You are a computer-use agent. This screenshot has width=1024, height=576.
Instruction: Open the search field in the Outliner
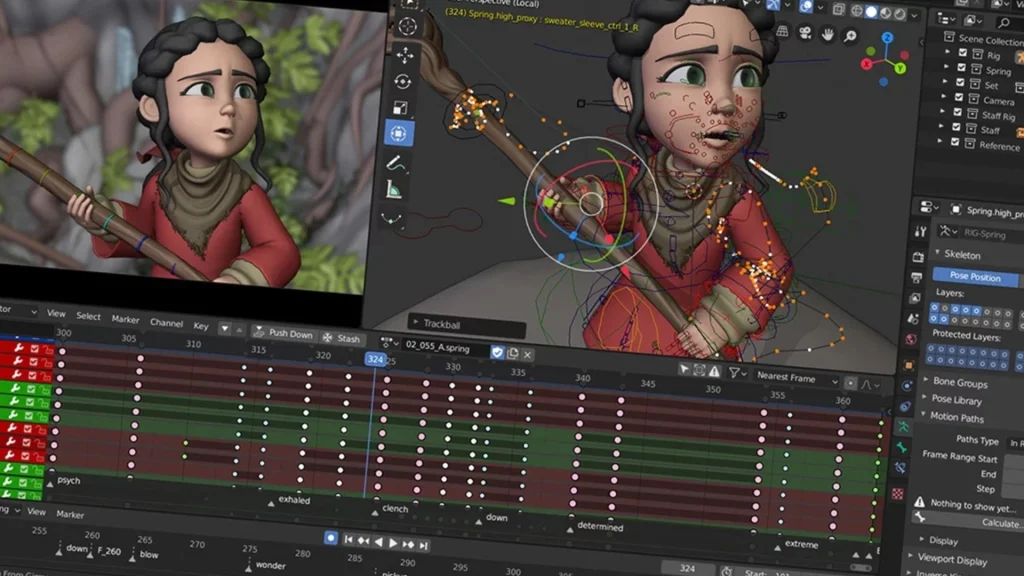(x=1005, y=21)
